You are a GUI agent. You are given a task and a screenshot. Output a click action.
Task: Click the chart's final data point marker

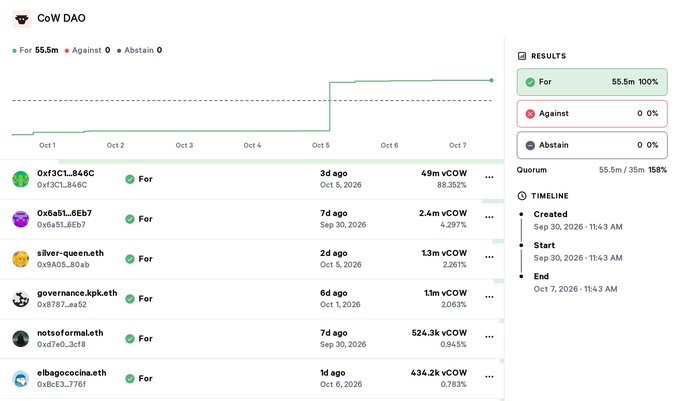(491, 80)
